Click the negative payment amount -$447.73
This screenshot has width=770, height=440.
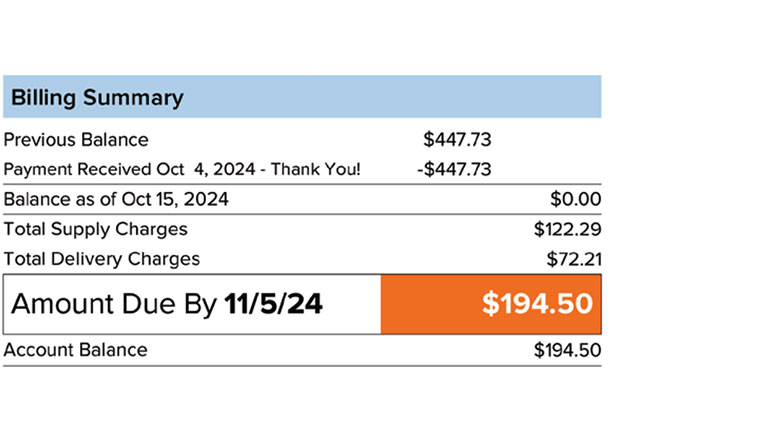[x=454, y=169]
